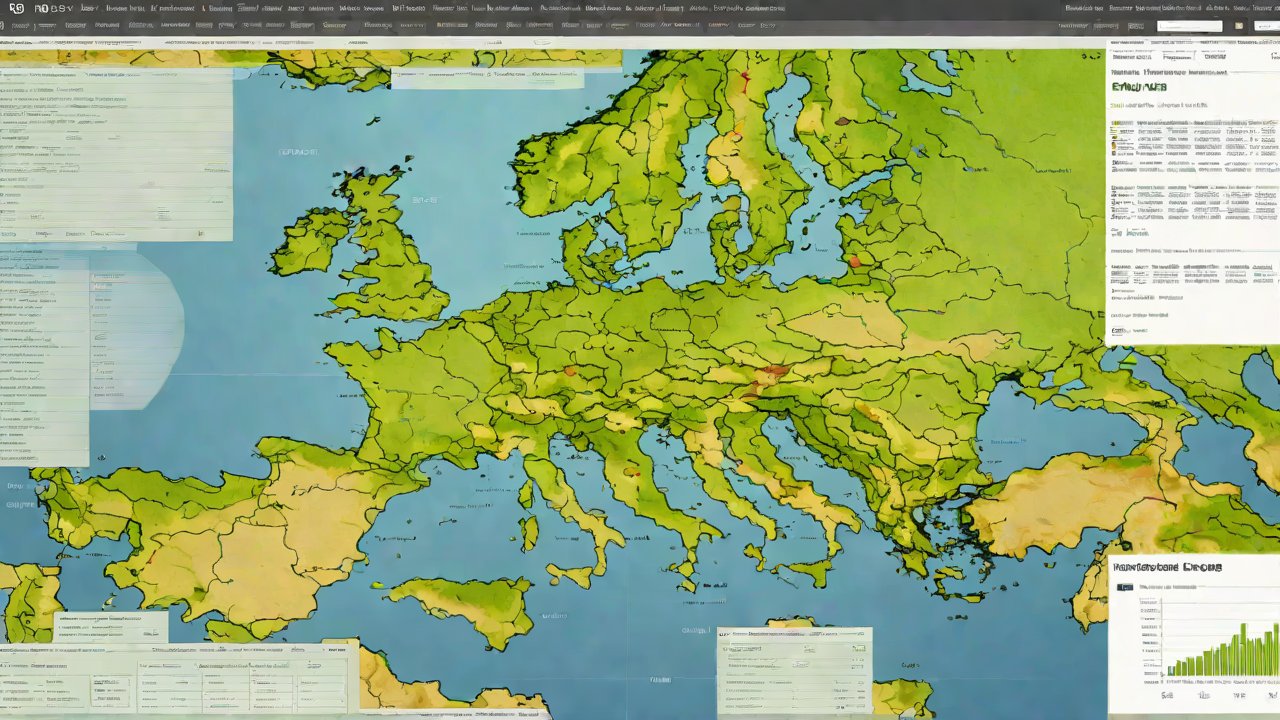This screenshot has width=1280, height=720.
Task: Select the dark marker icon in northern Russia
Action: point(841,121)
